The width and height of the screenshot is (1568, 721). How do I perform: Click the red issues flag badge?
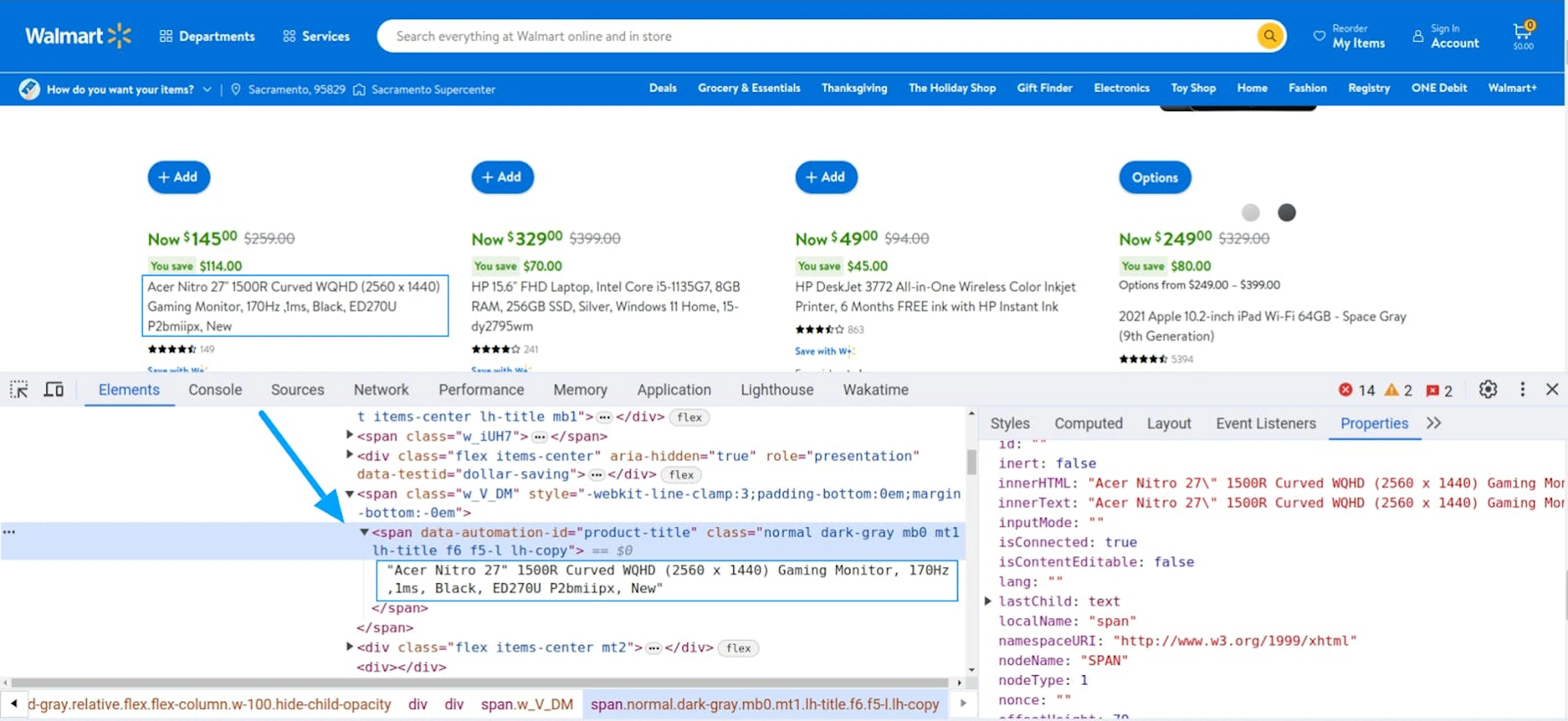coord(1439,390)
